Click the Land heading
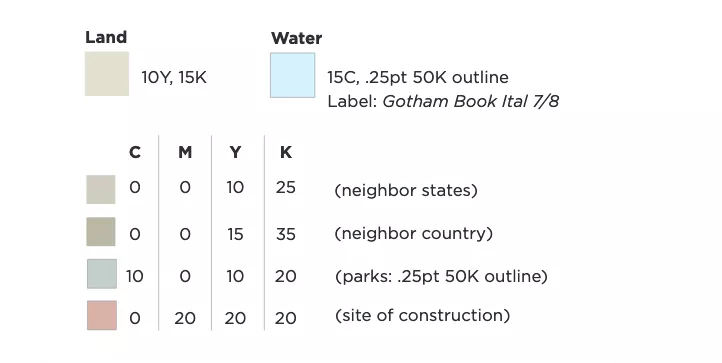Image resolution: width=722 pixels, height=363 pixels. tap(106, 37)
